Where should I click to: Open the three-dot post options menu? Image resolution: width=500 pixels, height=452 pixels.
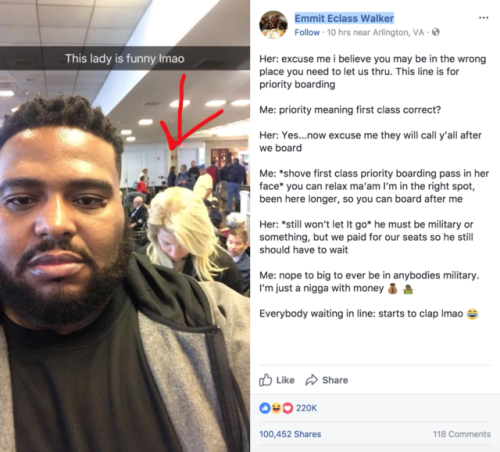point(483,18)
